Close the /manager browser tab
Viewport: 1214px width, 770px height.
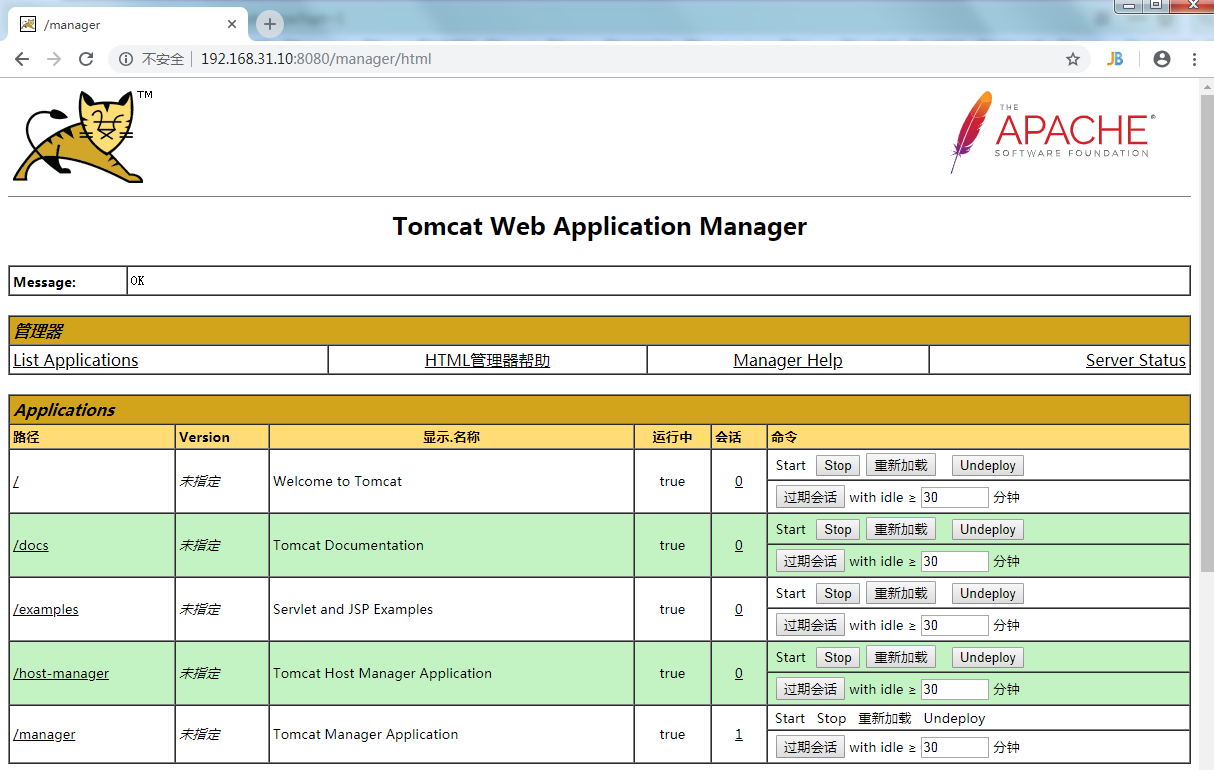tap(232, 24)
